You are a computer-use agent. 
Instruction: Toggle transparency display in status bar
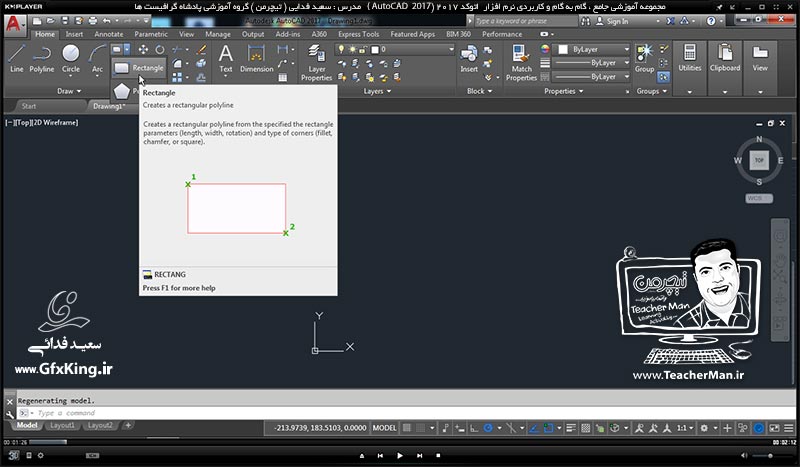tap(586, 428)
